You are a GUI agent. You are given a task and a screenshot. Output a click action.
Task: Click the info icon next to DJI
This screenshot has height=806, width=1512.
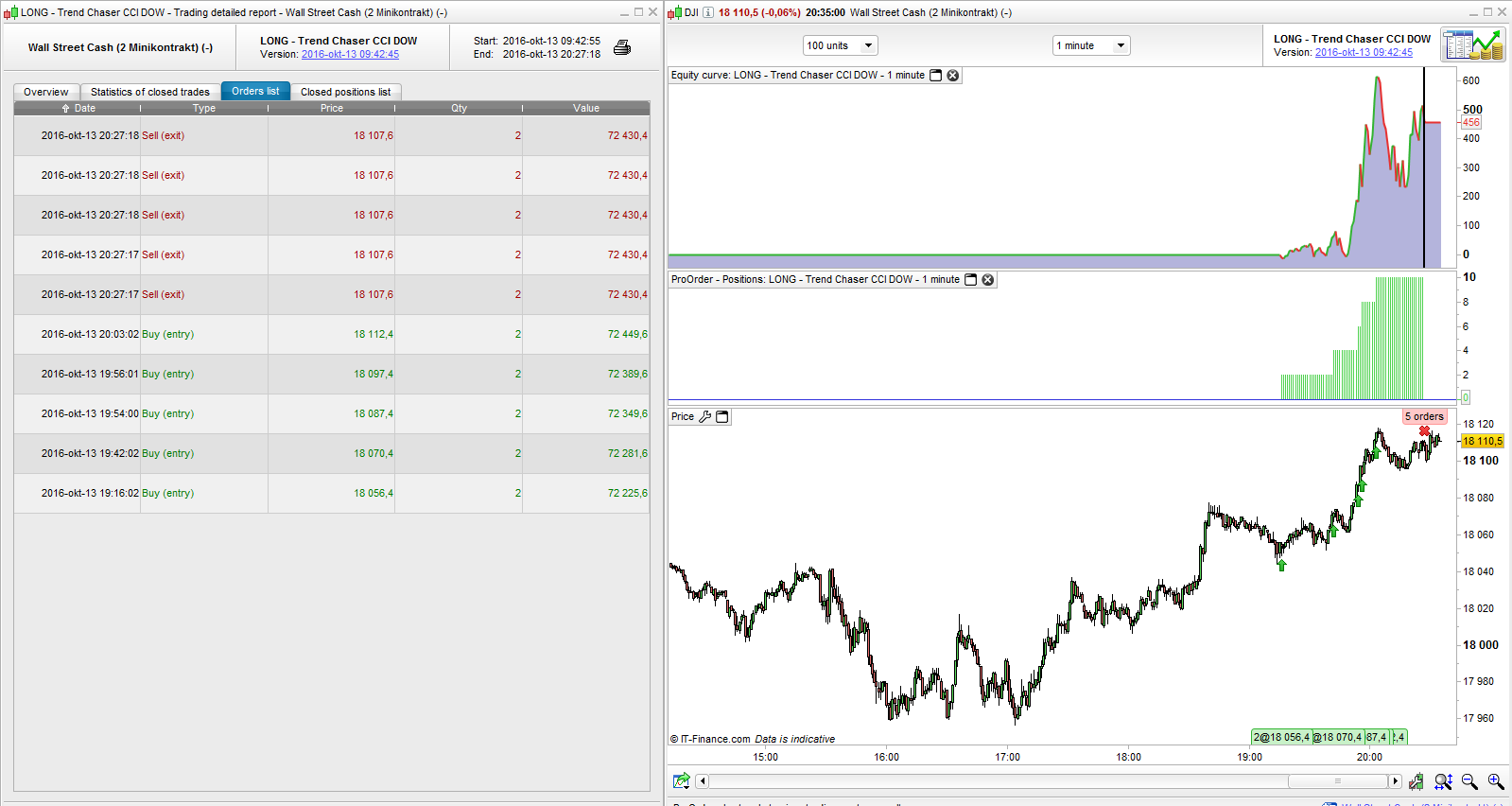point(708,12)
